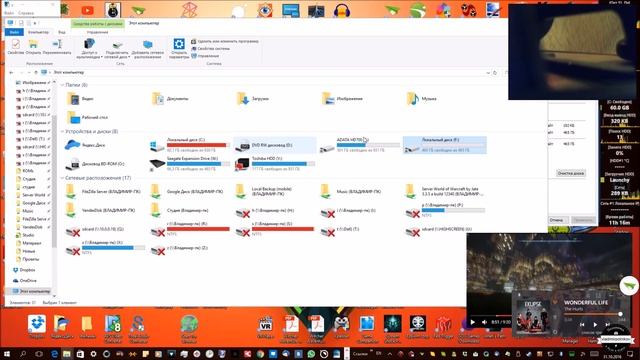
Task: Select OneDrive in the navigation pane
Action: pos(24,280)
